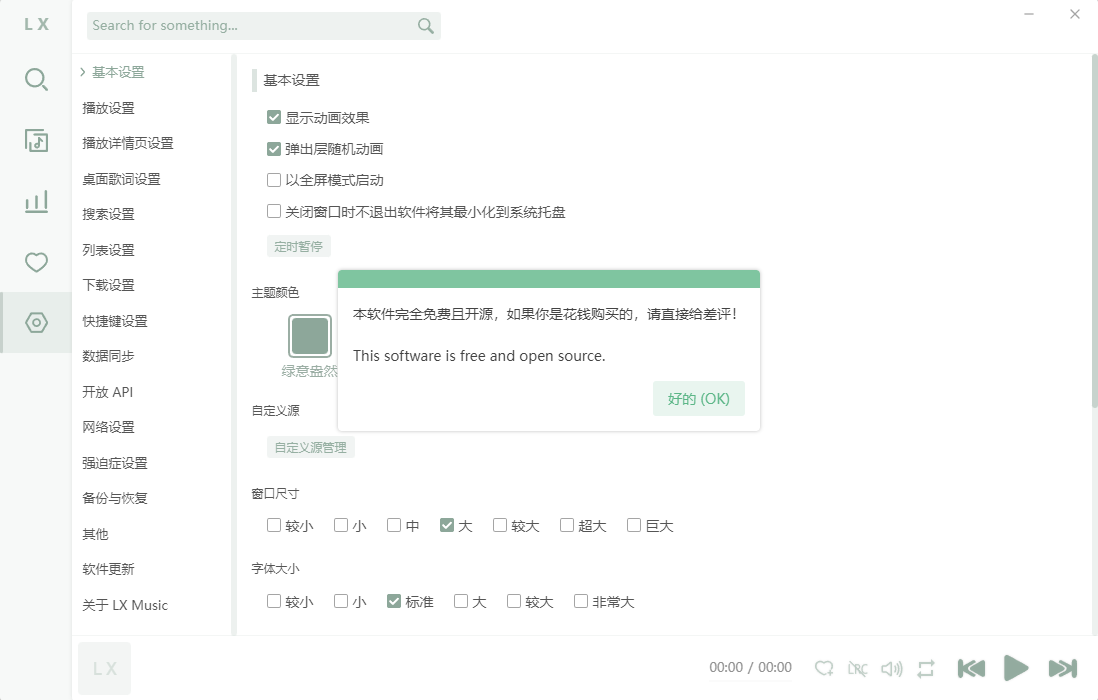Select the 绿意盎然 theme color swatch
Screen dimensions: 1098x700
click(x=310, y=336)
